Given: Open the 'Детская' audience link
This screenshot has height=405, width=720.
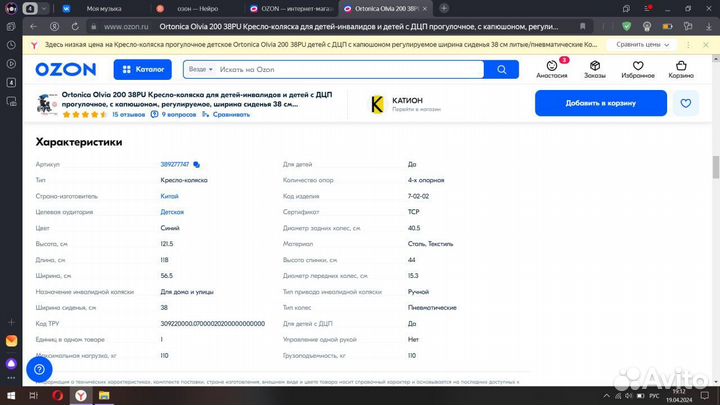Looking at the screenshot, I should (172, 212).
